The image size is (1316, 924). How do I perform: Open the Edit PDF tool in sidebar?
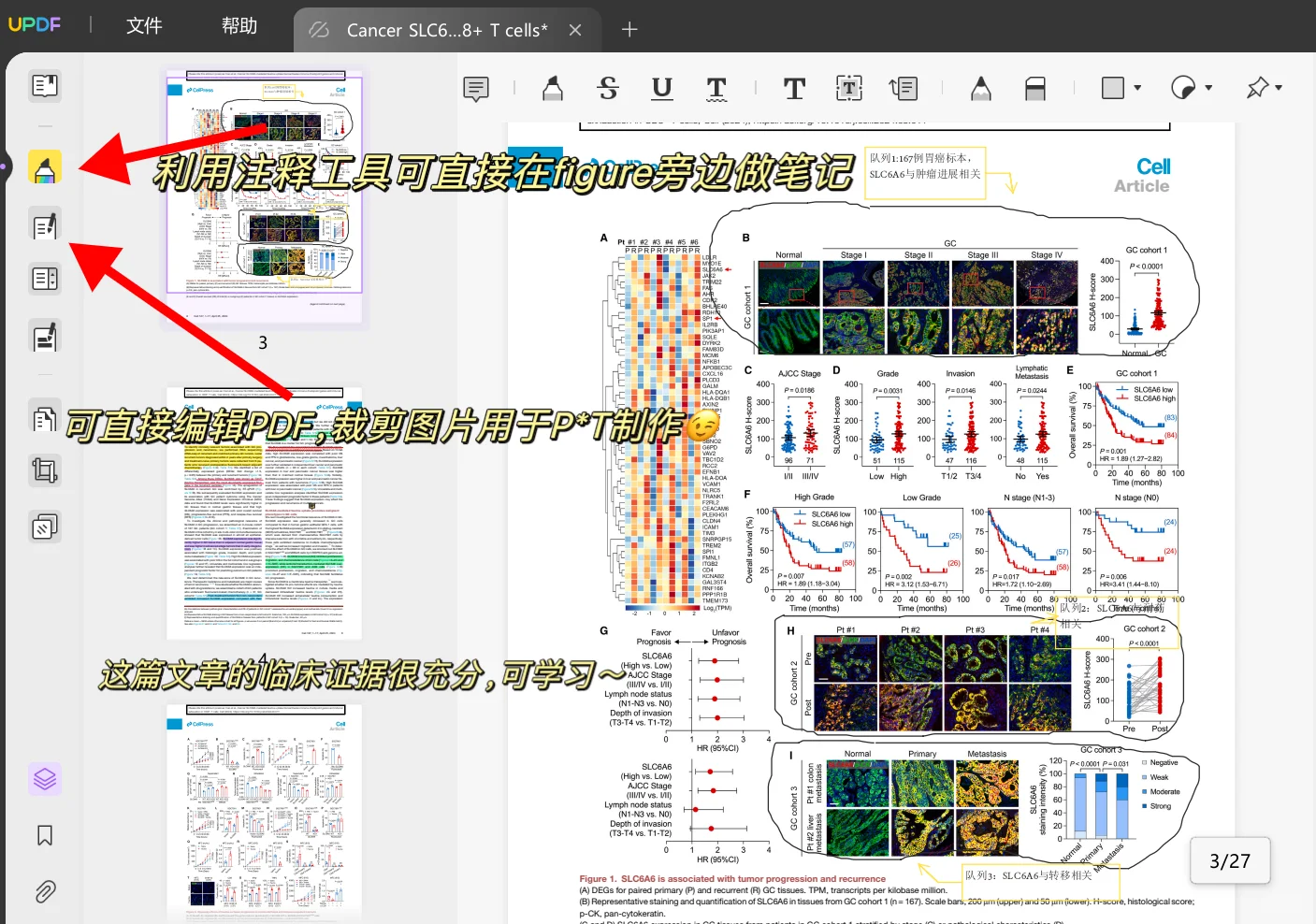[45, 225]
